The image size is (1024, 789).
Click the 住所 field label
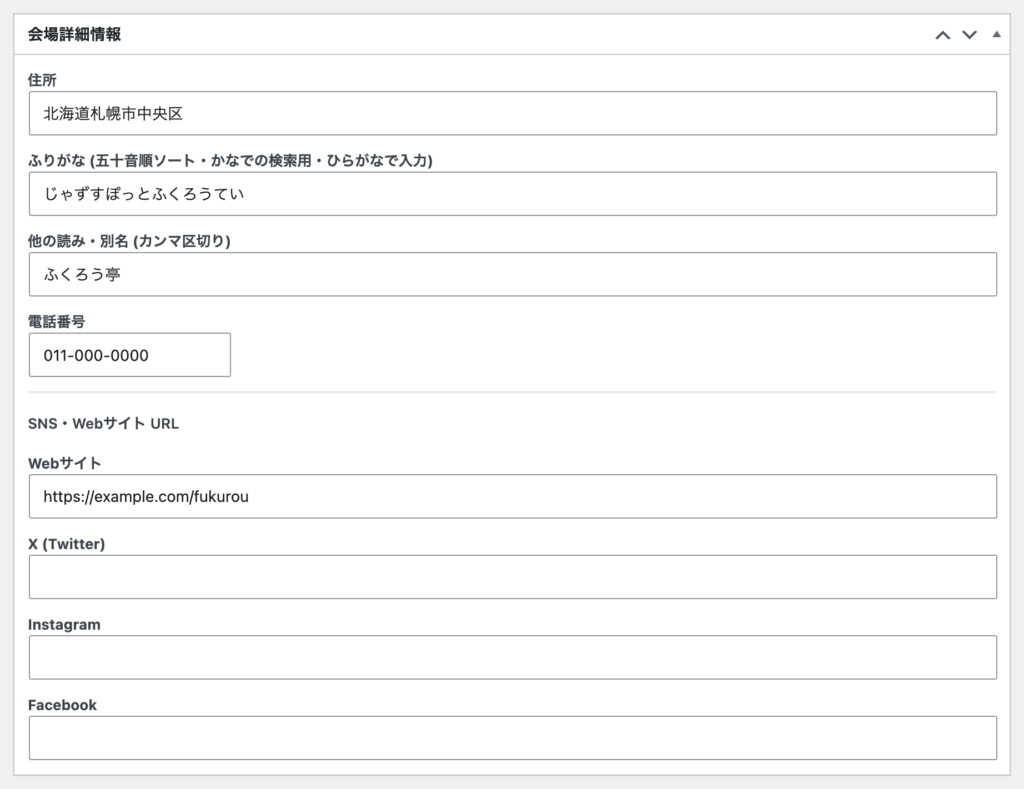42,80
